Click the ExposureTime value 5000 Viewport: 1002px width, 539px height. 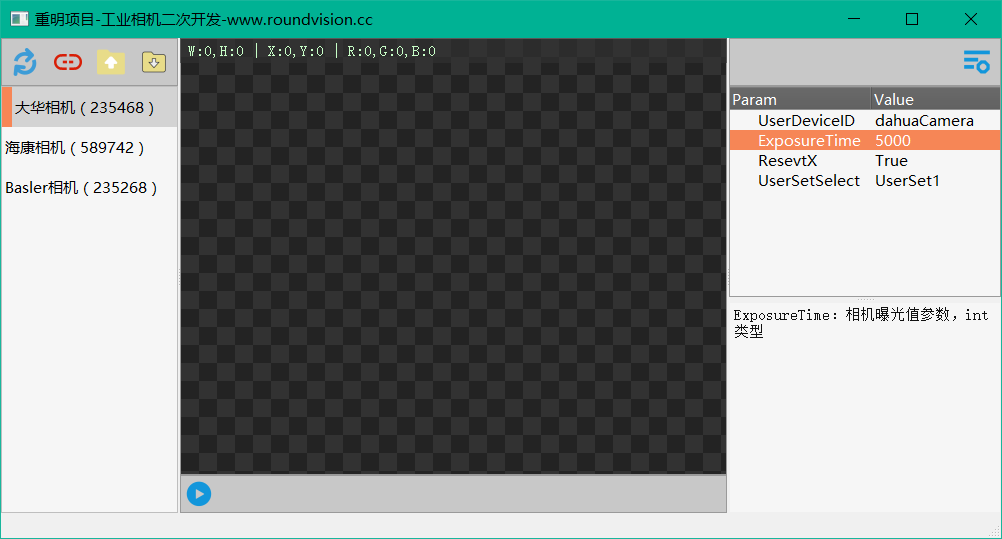tap(893, 141)
